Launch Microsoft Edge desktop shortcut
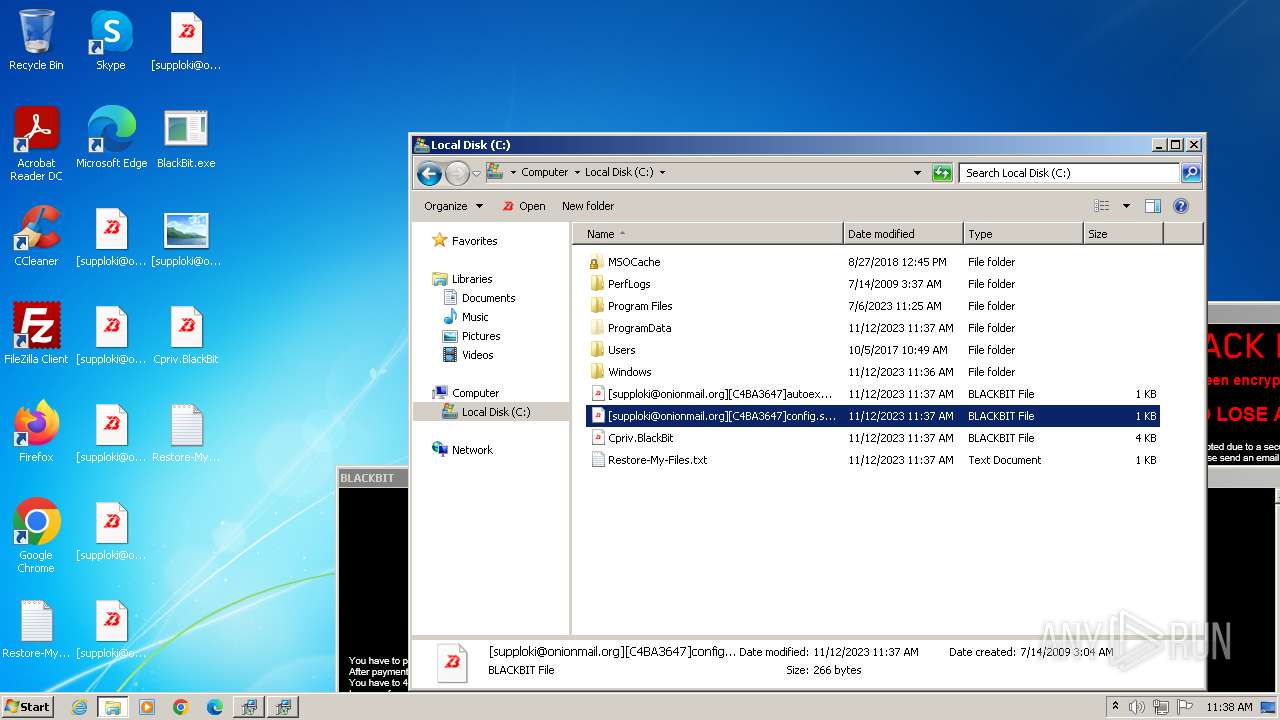Screen dimensions: 1280x720 click(111, 139)
